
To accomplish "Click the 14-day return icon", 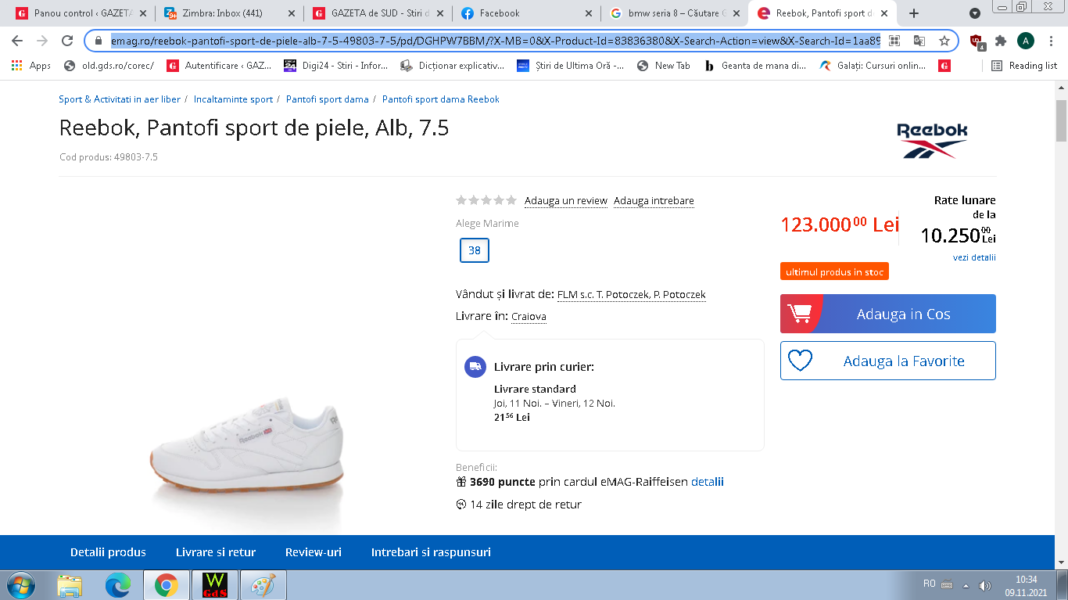I will (461, 504).
